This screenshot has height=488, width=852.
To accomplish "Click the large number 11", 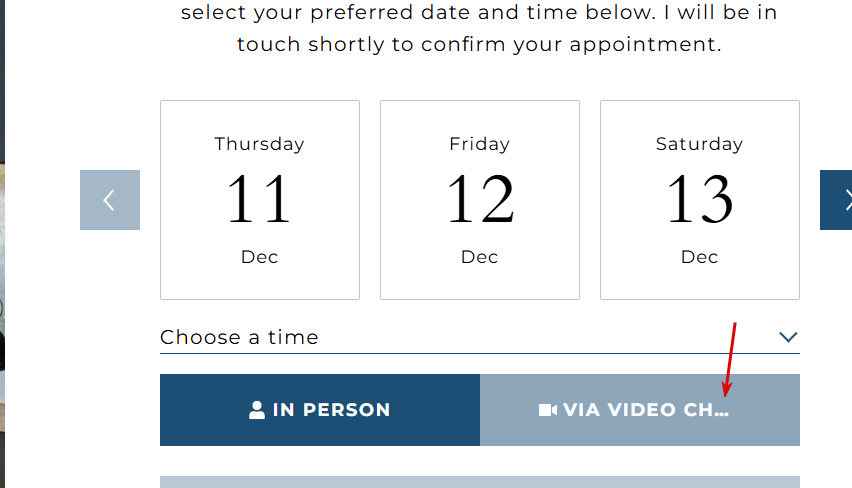I will point(259,198).
